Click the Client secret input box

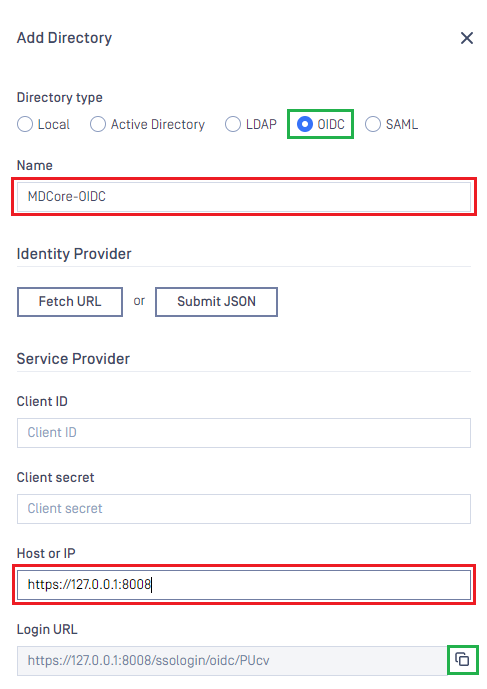click(x=244, y=509)
